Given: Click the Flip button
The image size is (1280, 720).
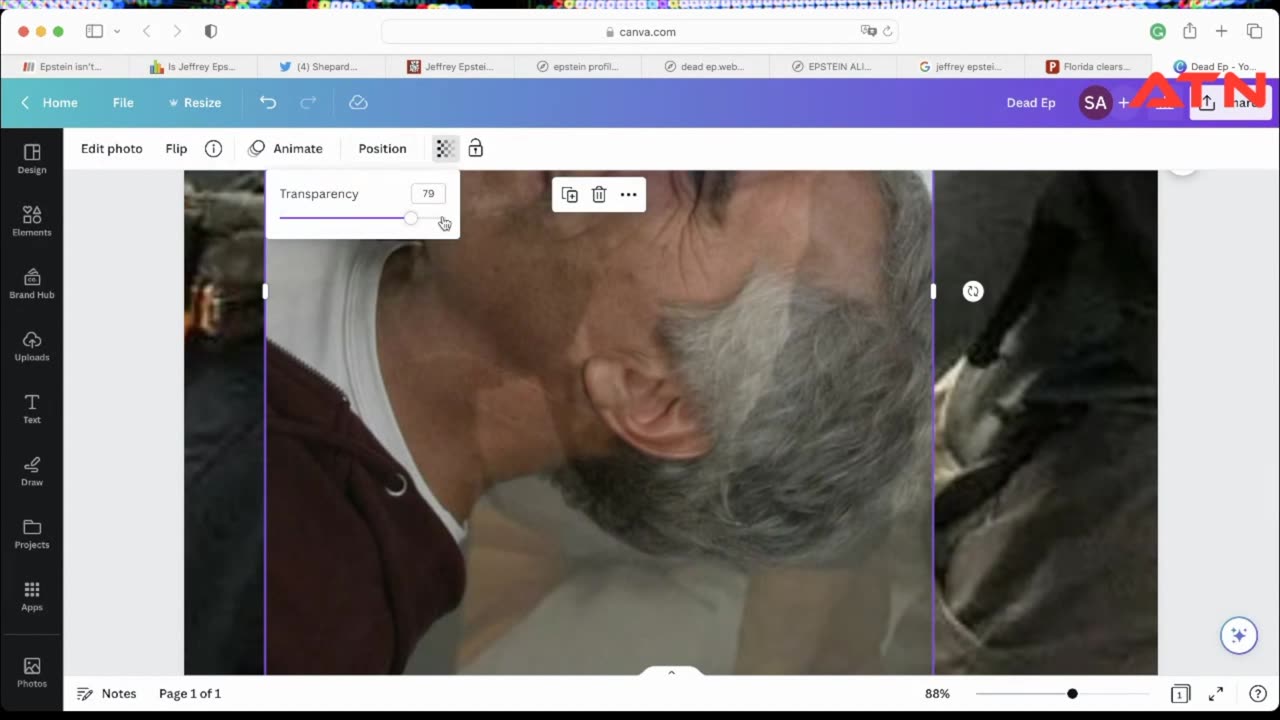Looking at the screenshot, I should pyautogui.click(x=176, y=148).
